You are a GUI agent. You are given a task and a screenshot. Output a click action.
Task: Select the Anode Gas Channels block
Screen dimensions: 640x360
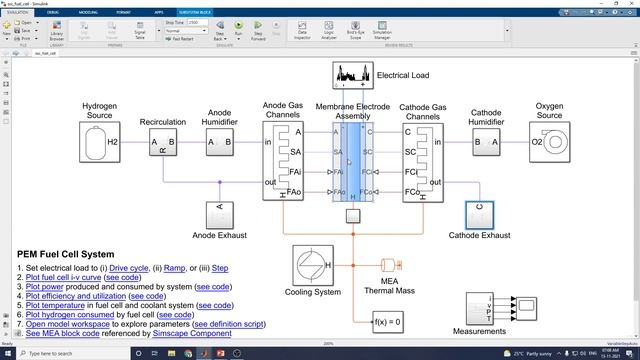click(283, 161)
